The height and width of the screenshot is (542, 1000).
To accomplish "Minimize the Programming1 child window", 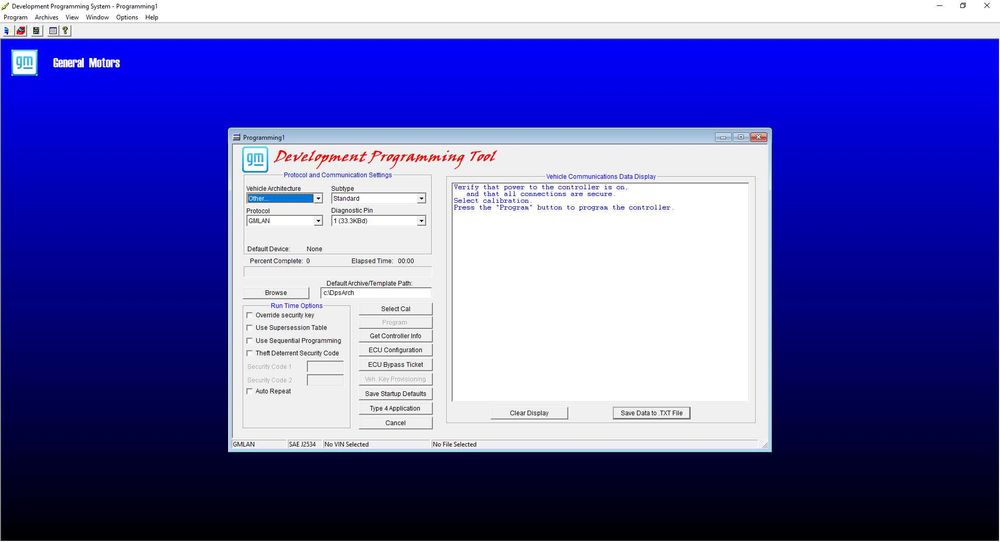I will pyautogui.click(x=723, y=137).
